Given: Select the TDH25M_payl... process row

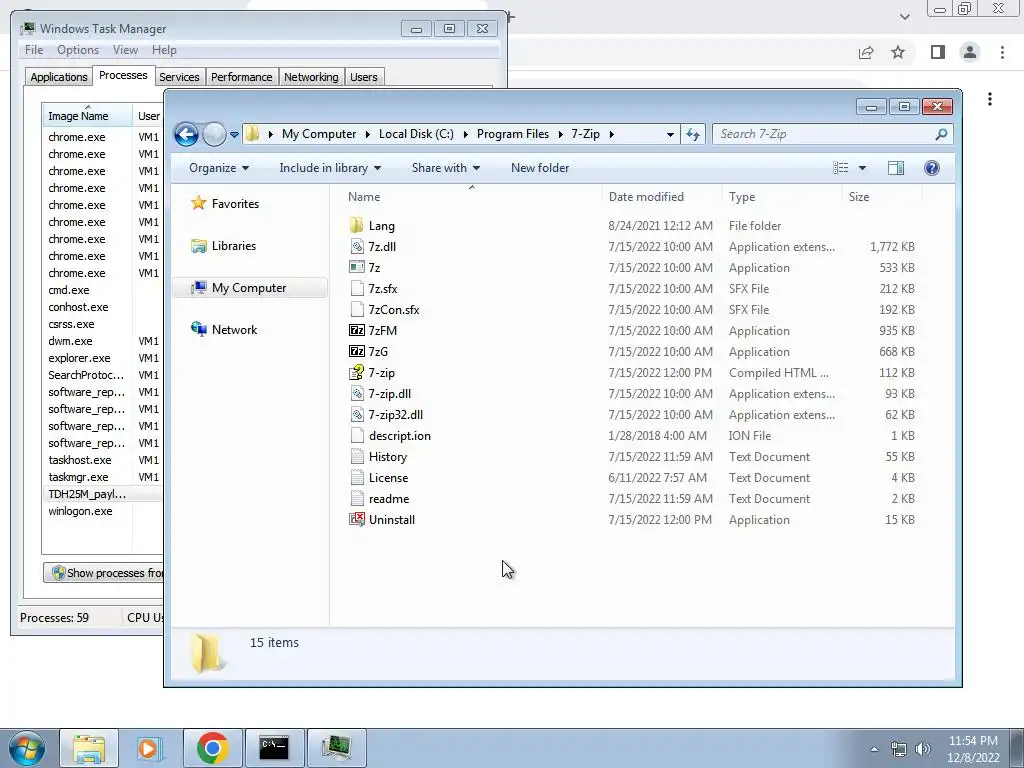Looking at the screenshot, I should tap(103, 494).
